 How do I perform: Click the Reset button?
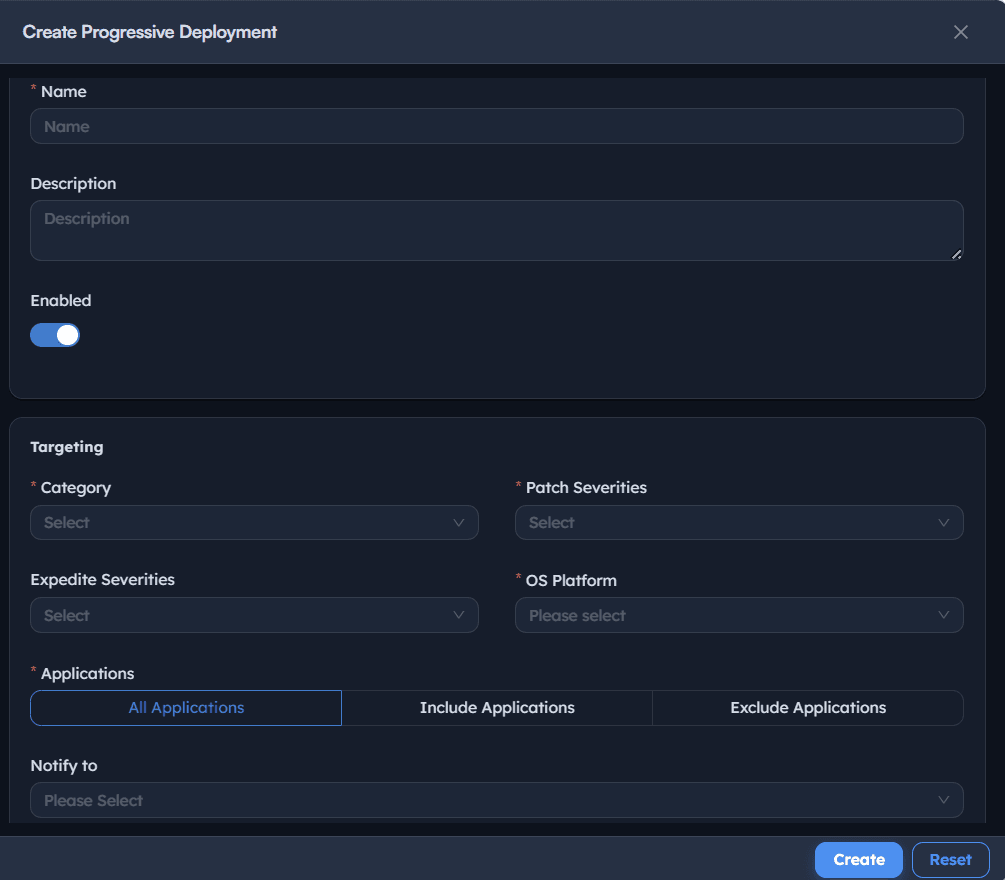coord(951,859)
